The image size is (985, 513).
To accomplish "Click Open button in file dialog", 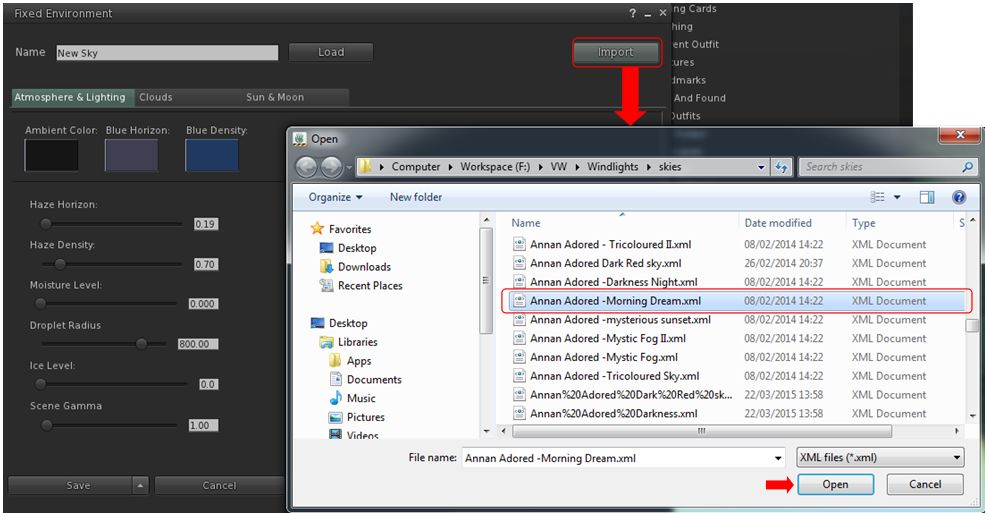I will pyautogui.click(x=835, y=485).
